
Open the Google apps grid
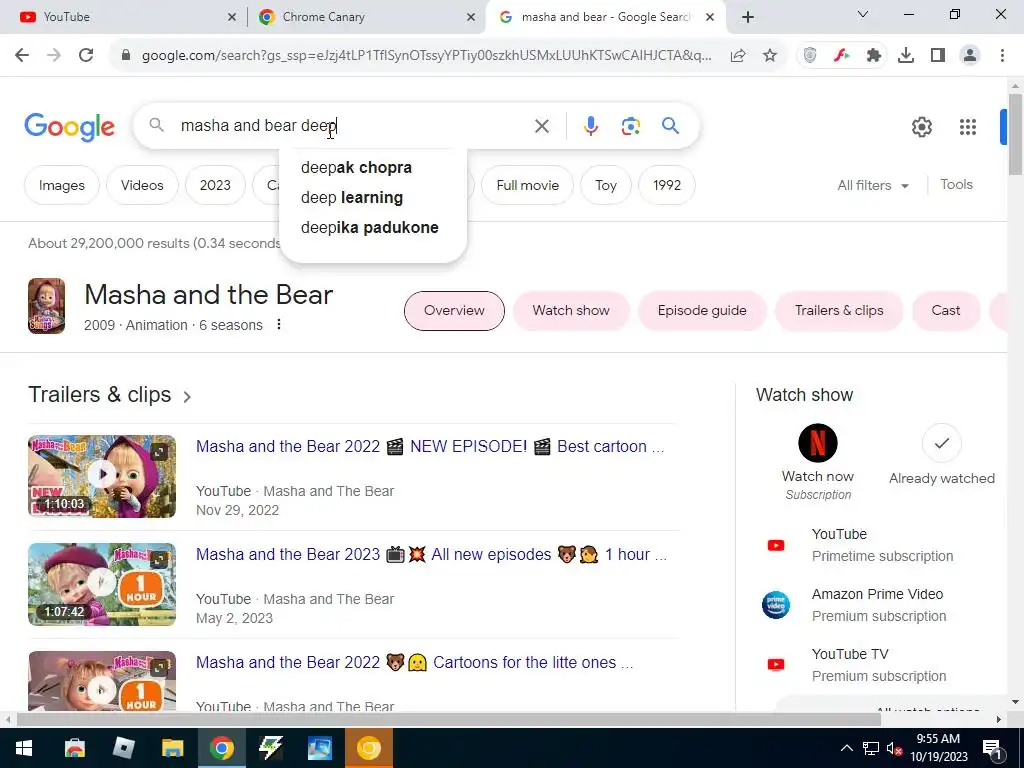click(968, 127)
